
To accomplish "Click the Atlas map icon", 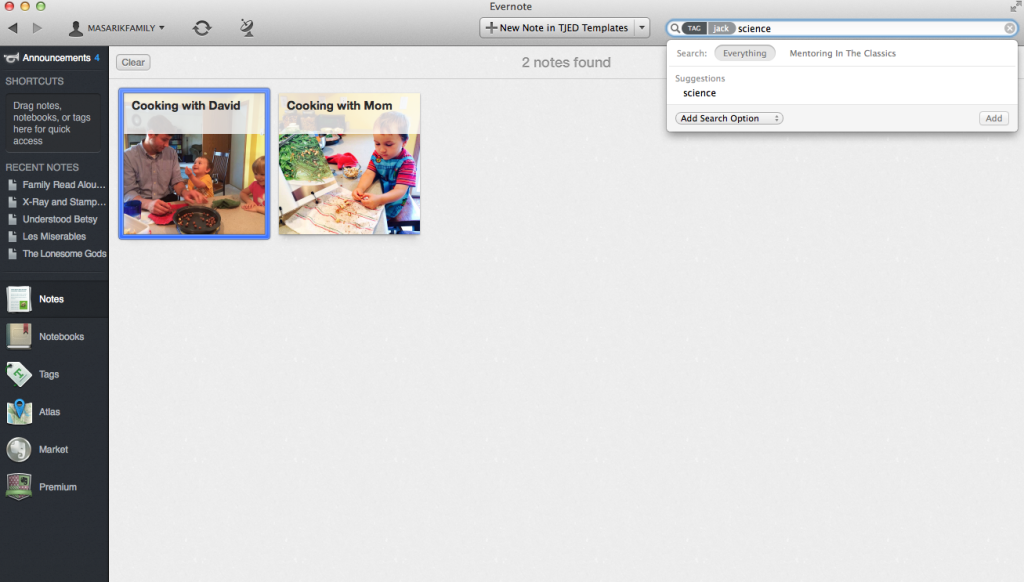I will (x=18, y=412).
